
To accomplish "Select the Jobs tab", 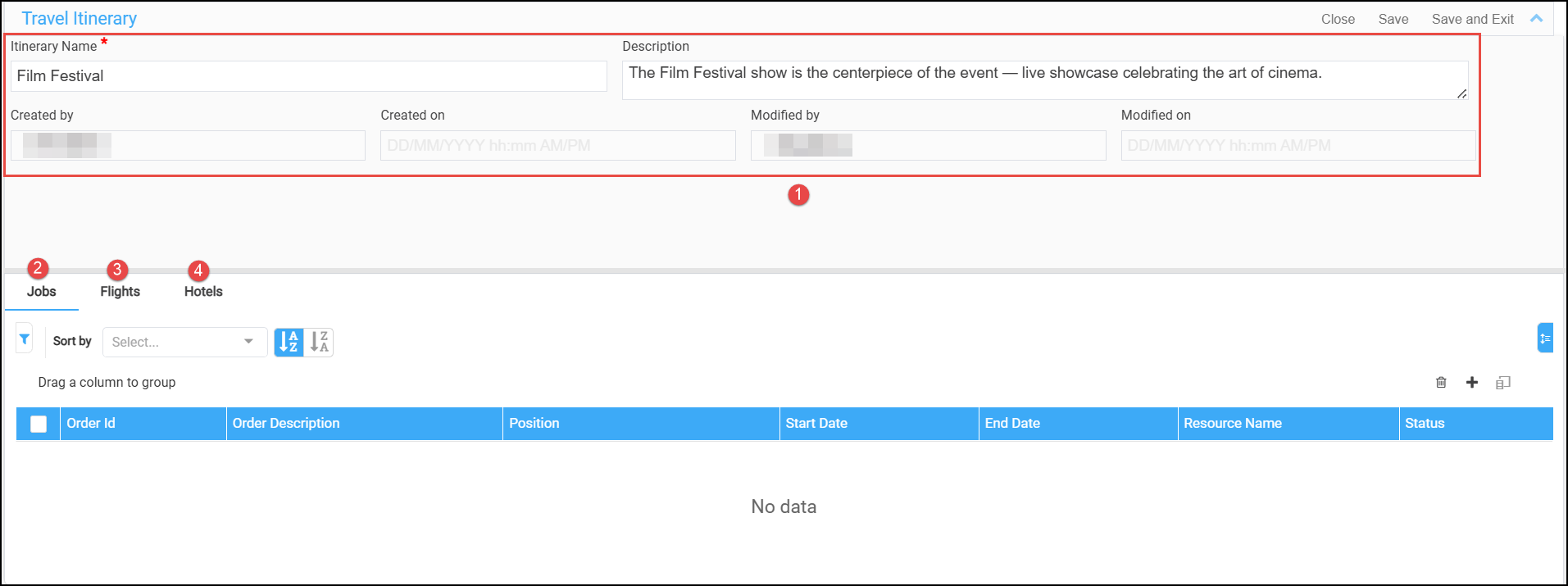I will (42, 292).
